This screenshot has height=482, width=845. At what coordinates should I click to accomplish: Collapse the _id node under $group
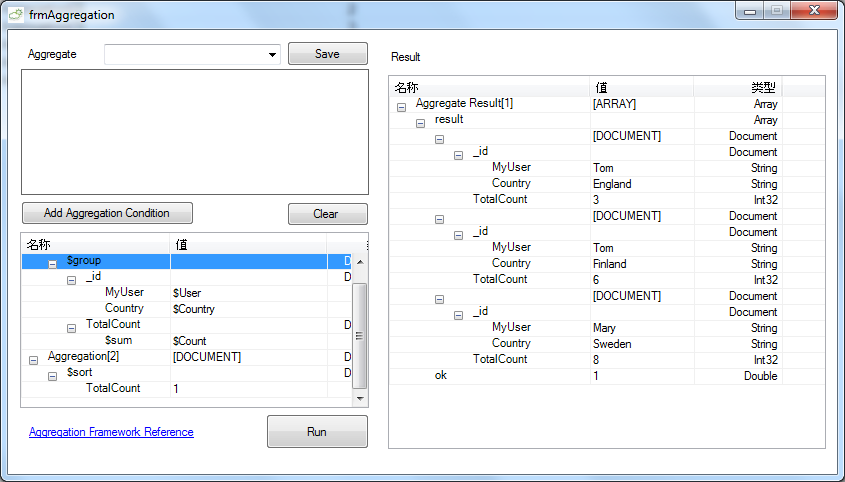pyautogui.click(x=71, y=280)
